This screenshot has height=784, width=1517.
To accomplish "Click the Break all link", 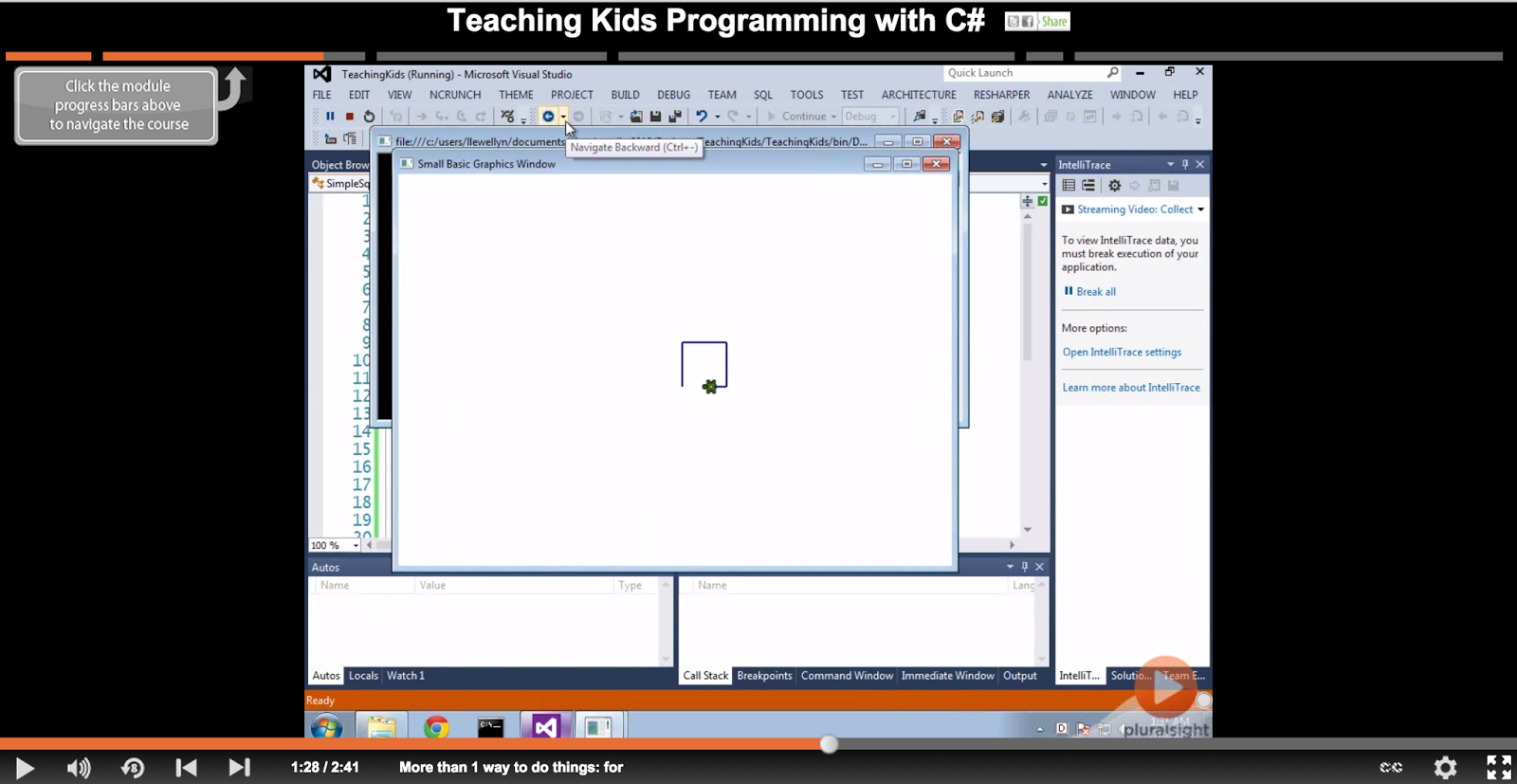I will tap(1096, 292).
